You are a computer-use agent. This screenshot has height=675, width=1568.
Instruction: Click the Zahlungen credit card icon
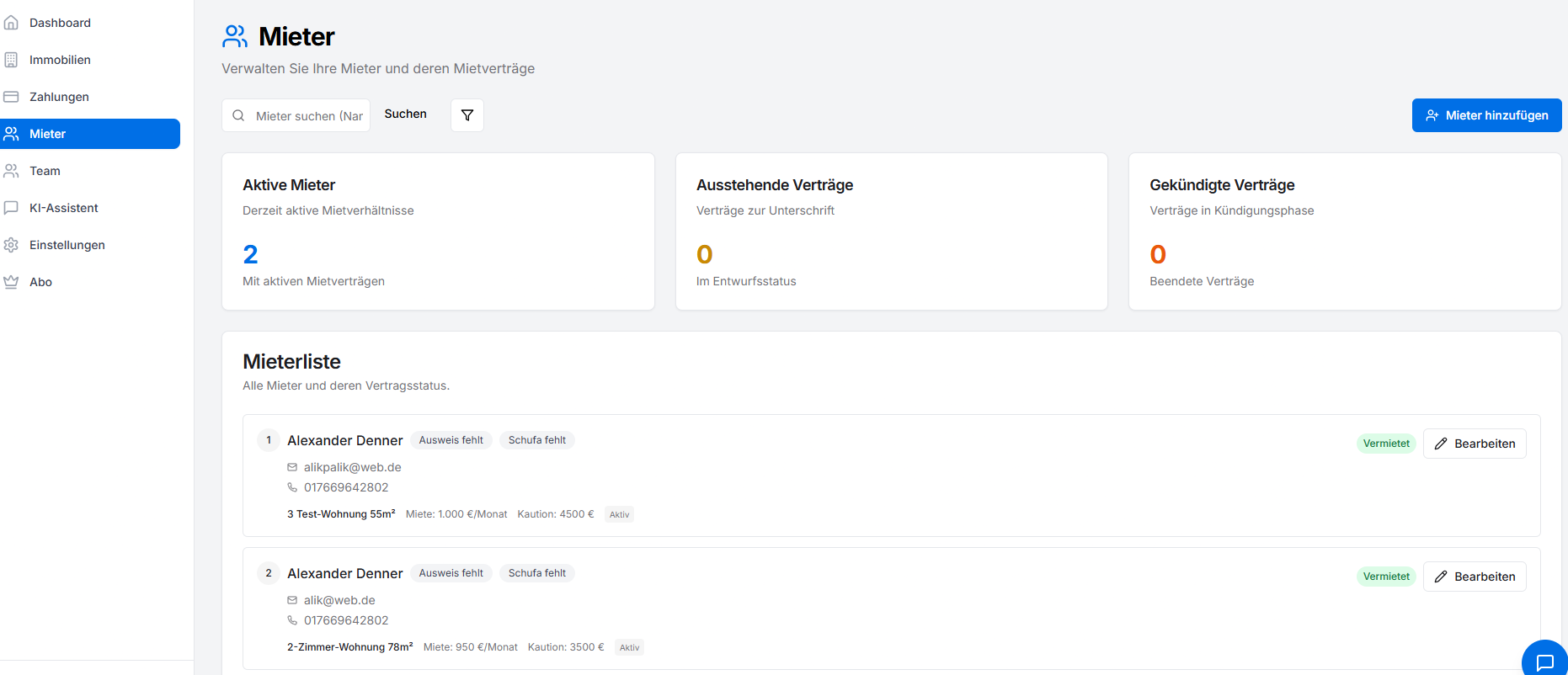[11, 97]
